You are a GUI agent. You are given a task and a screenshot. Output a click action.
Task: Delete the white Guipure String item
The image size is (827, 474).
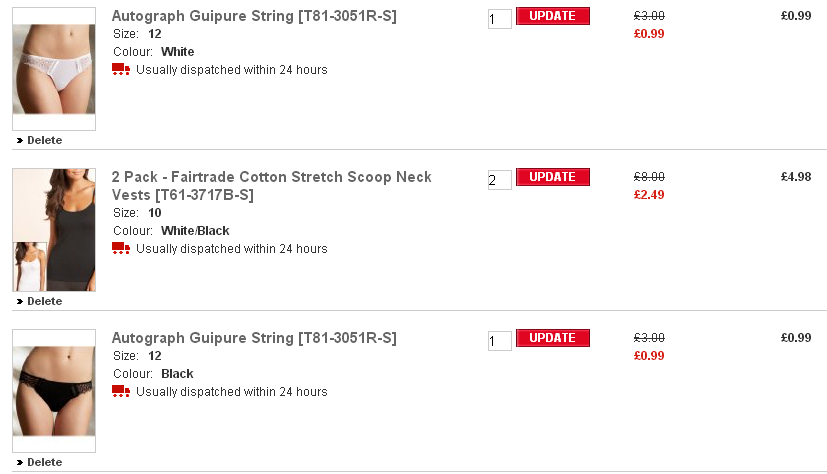(43, 140)
